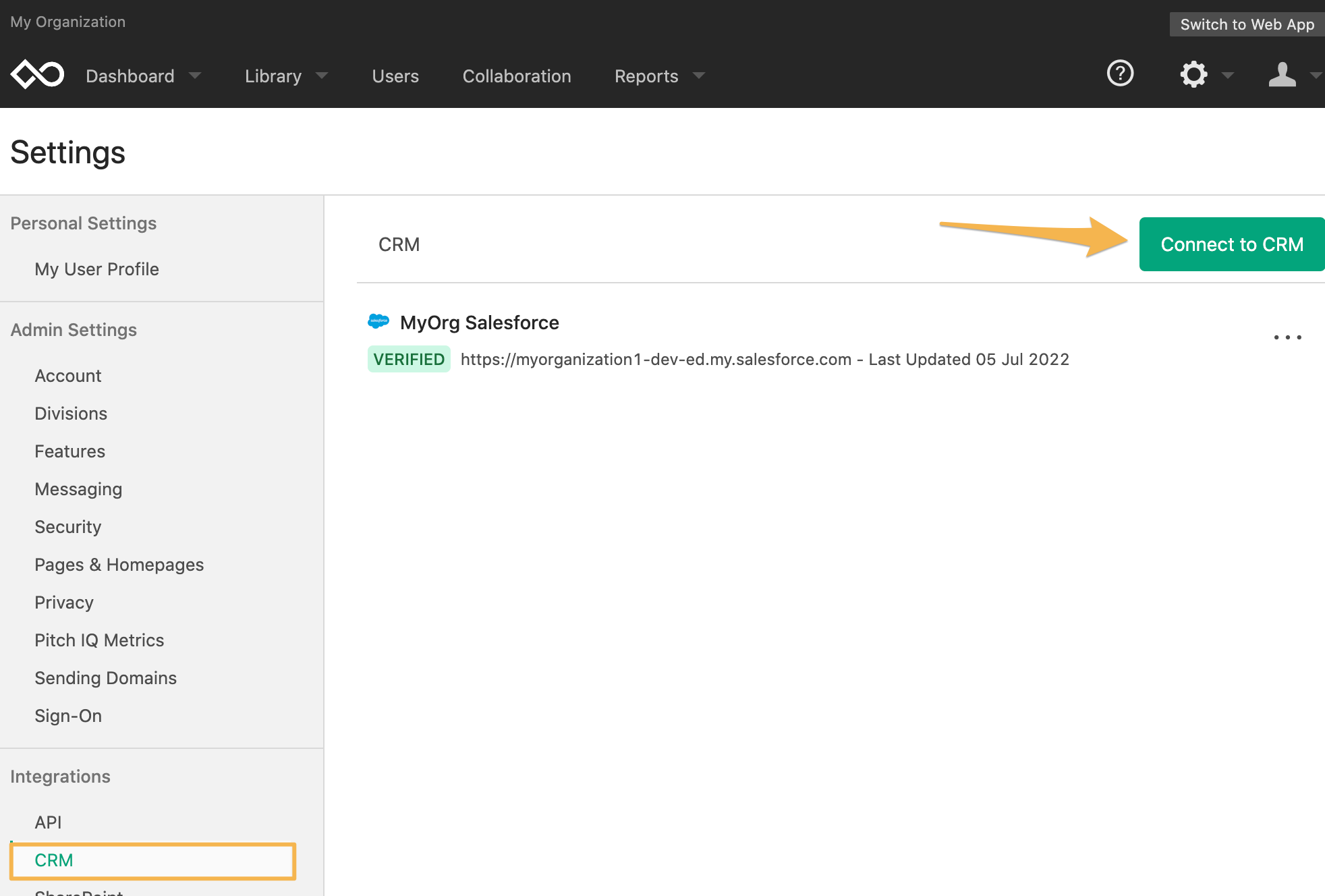This screenshot has width=1325, height=896.
Task: Open the three-dot menu for MyOrg Salesforce
Action: 1287,337
